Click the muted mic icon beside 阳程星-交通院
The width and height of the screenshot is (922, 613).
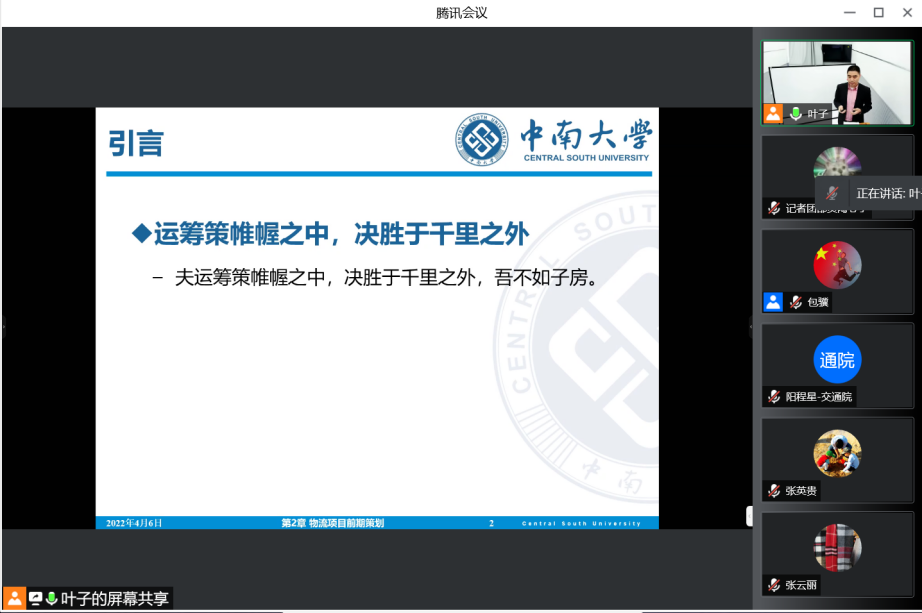[773, 397]
